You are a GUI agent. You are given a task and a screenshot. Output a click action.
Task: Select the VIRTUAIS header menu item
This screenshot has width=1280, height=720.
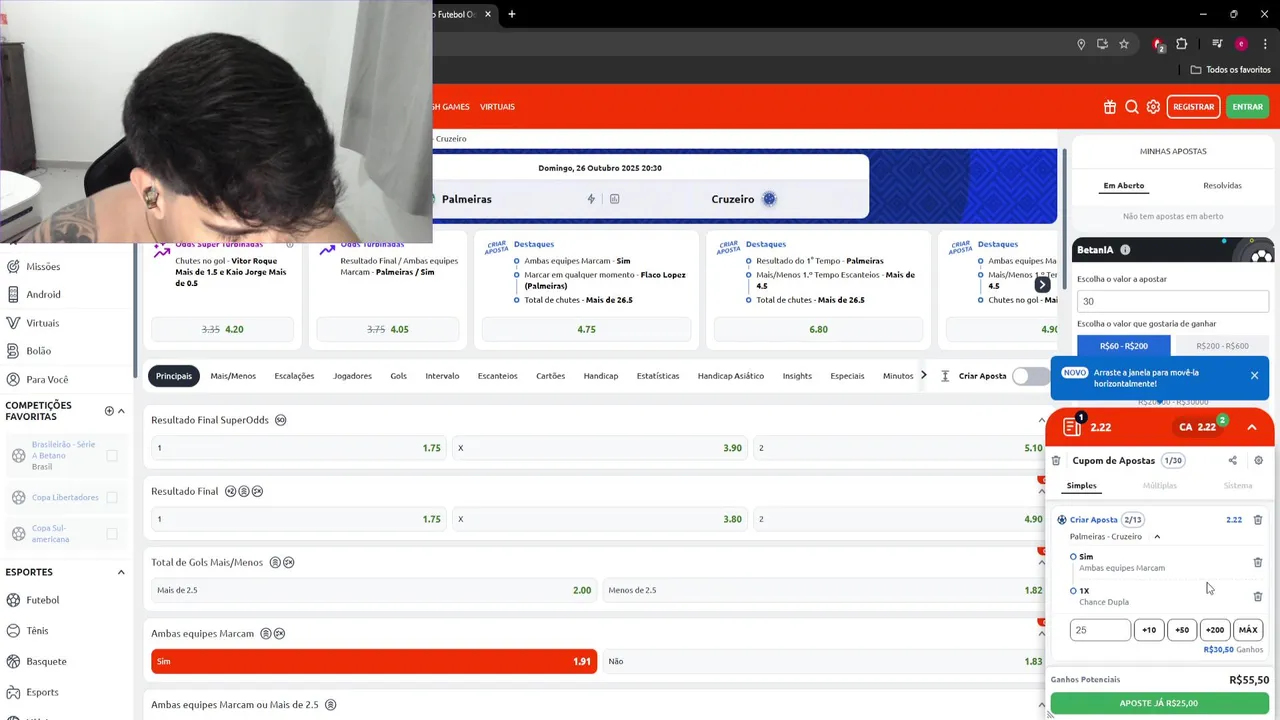pos(497,107)
